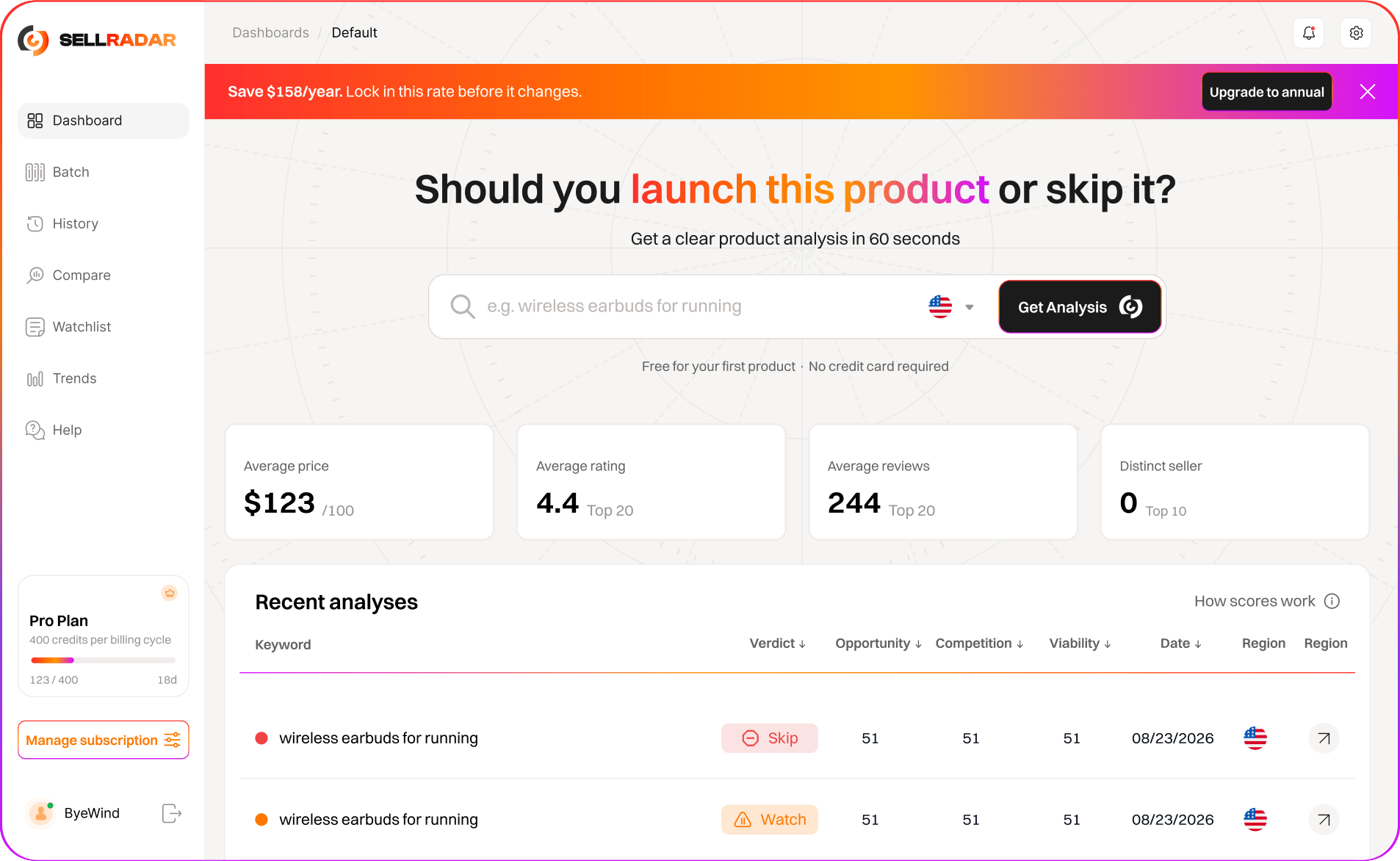Click the Keyword column header
1400x861 pixels.
point(283,645)
